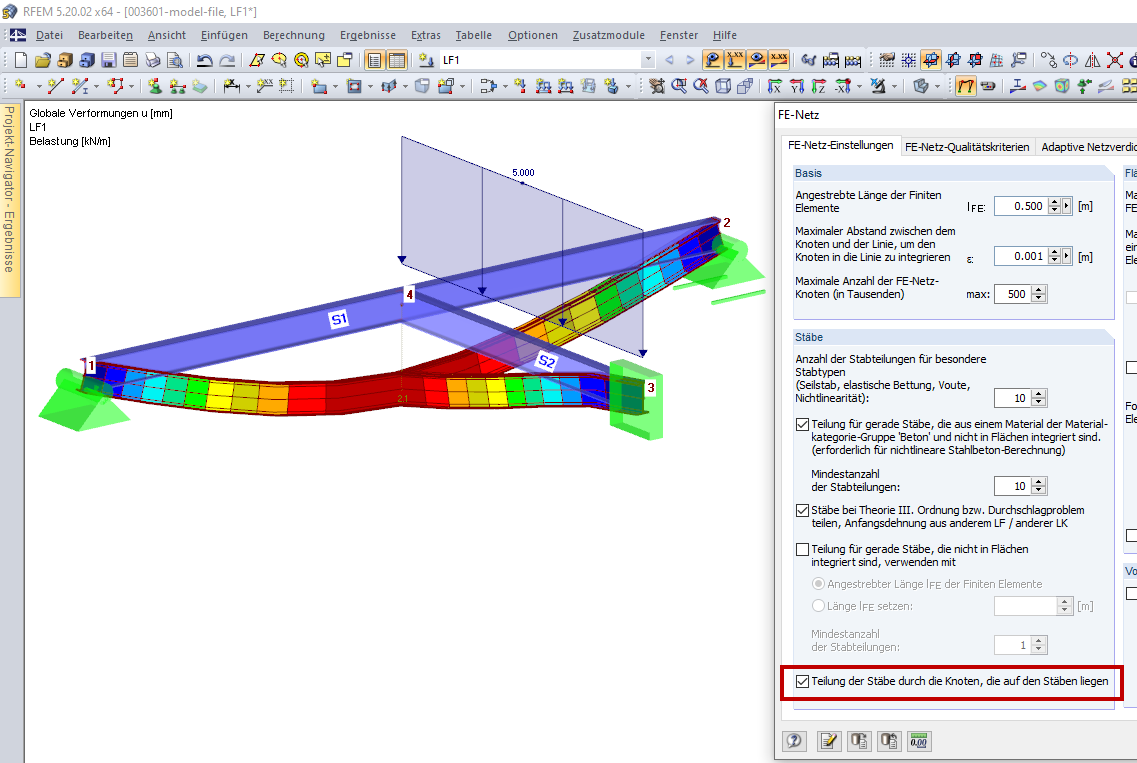Toggle the deformation display icon
This screenshot has height=763, width=1137.
tap(965, 86)
